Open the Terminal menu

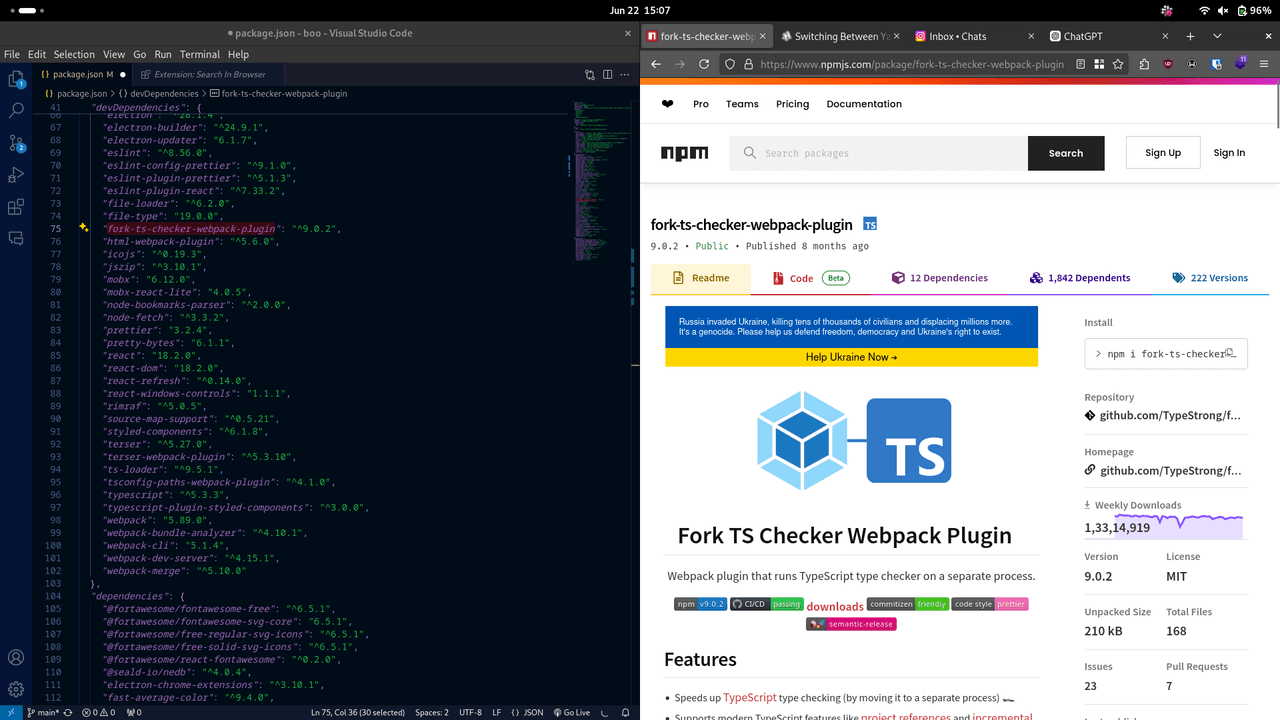pyautogui.click(x=200, y=54)
